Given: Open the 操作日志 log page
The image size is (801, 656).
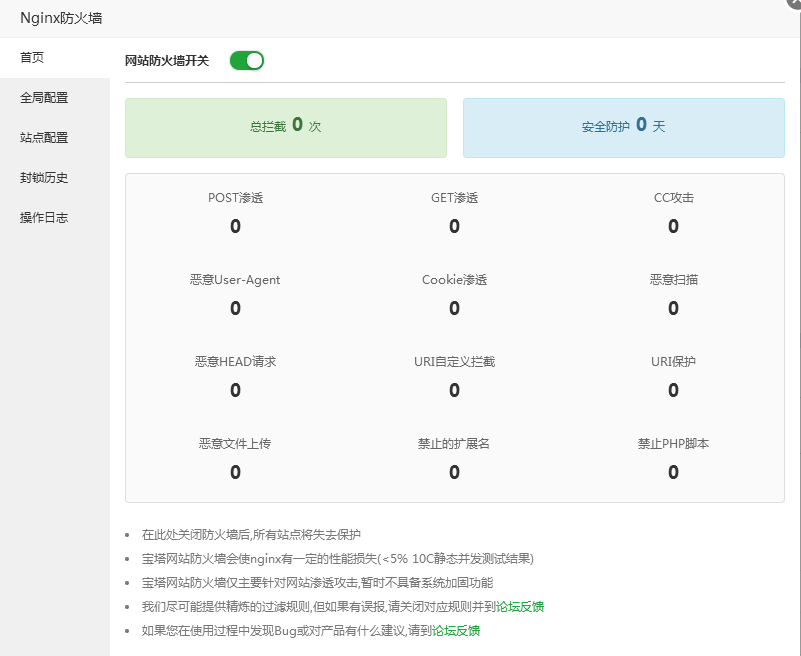Looking at the screenshot, I should tap(44, 217).
